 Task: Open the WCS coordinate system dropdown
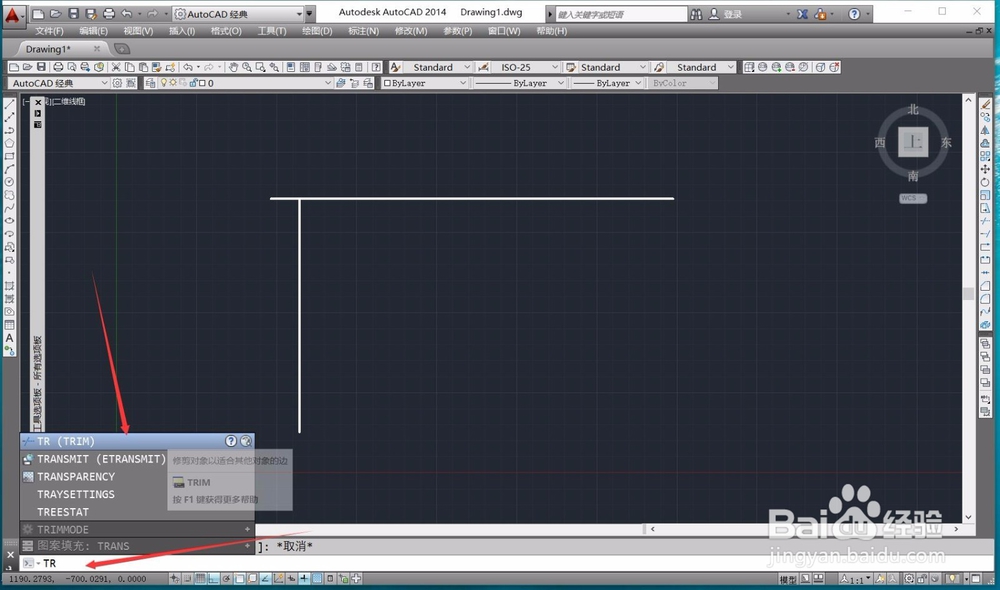(913, 198)
